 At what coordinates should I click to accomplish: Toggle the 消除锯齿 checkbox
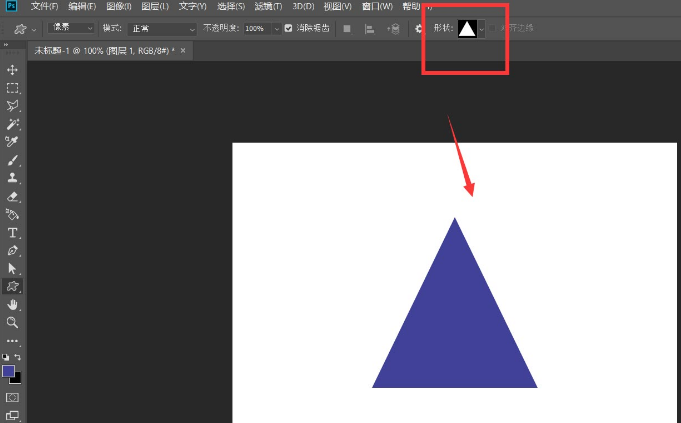point(289,29)
